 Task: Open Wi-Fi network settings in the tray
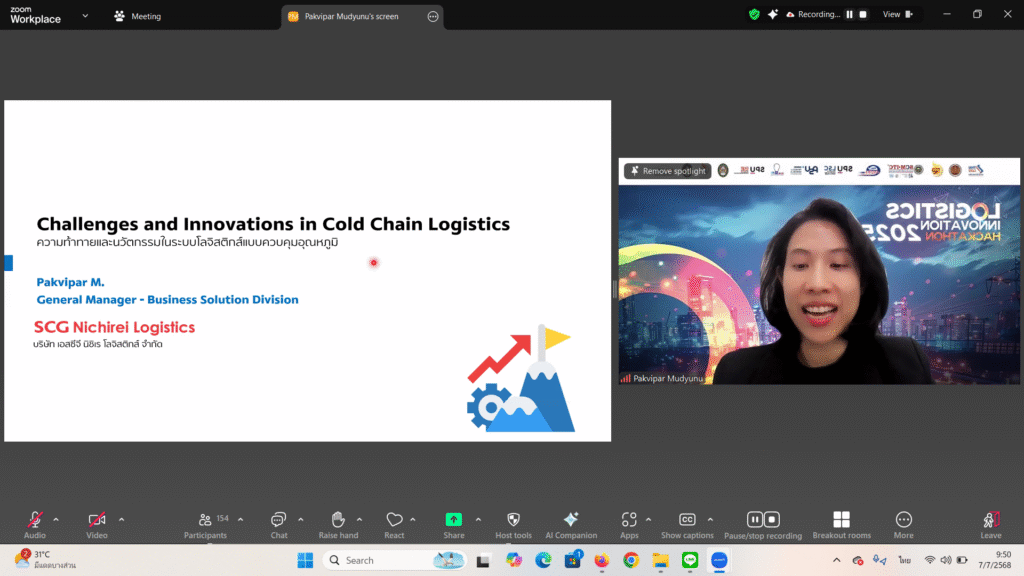(930, 560)
